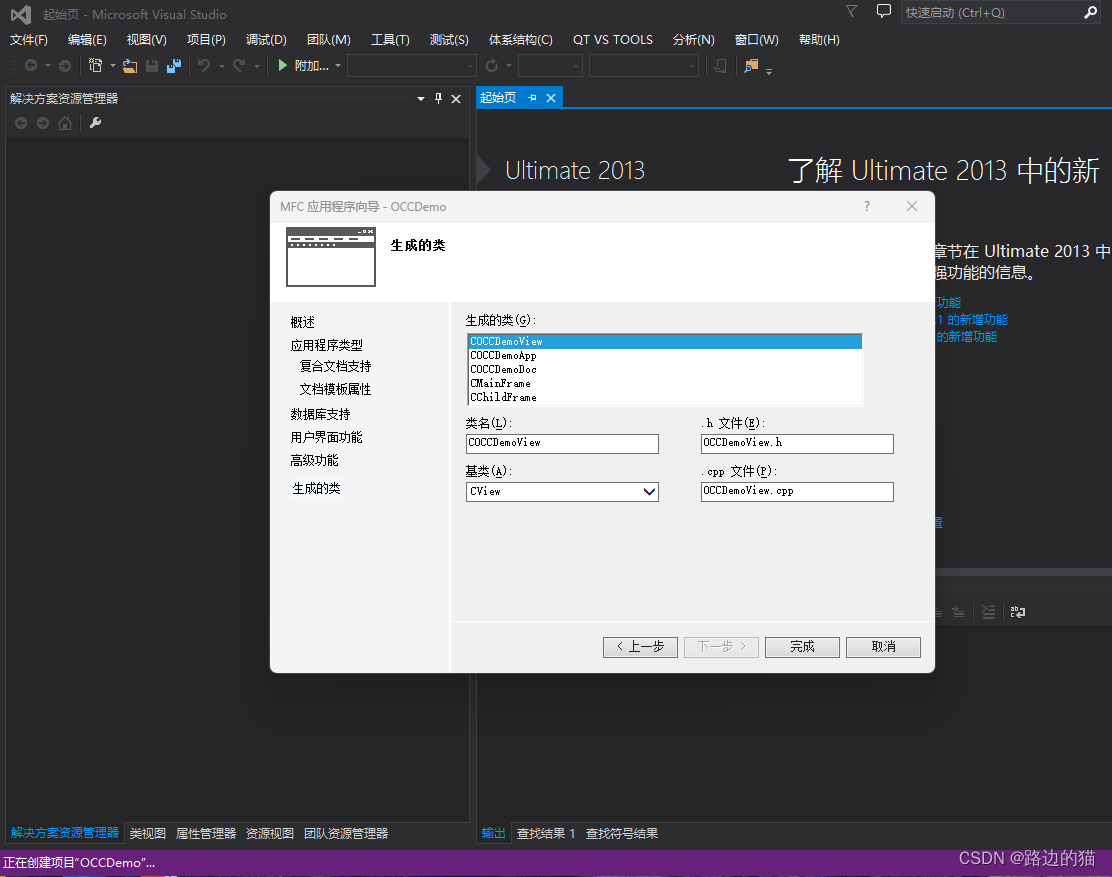
Task: Open Solution Explorer window position dropdown
Action: pyautogui.click(x=421, y=99)
